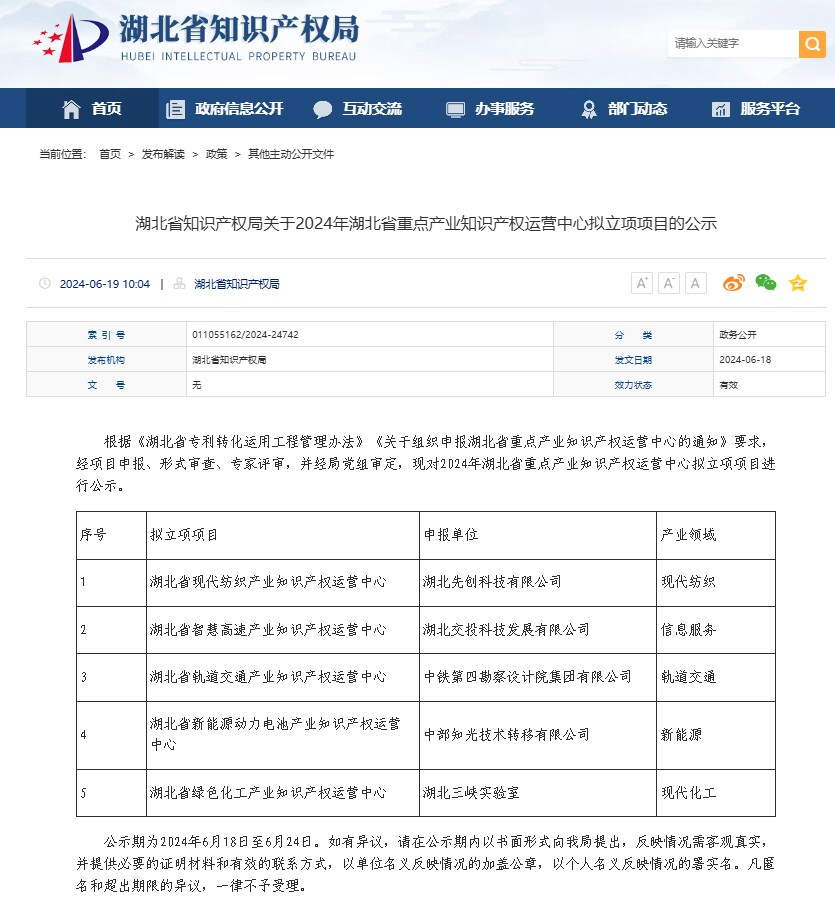This screenshot has width=835, height=906.
Task: Click 首页 in the breadcrumb
Action: (110, 154)
